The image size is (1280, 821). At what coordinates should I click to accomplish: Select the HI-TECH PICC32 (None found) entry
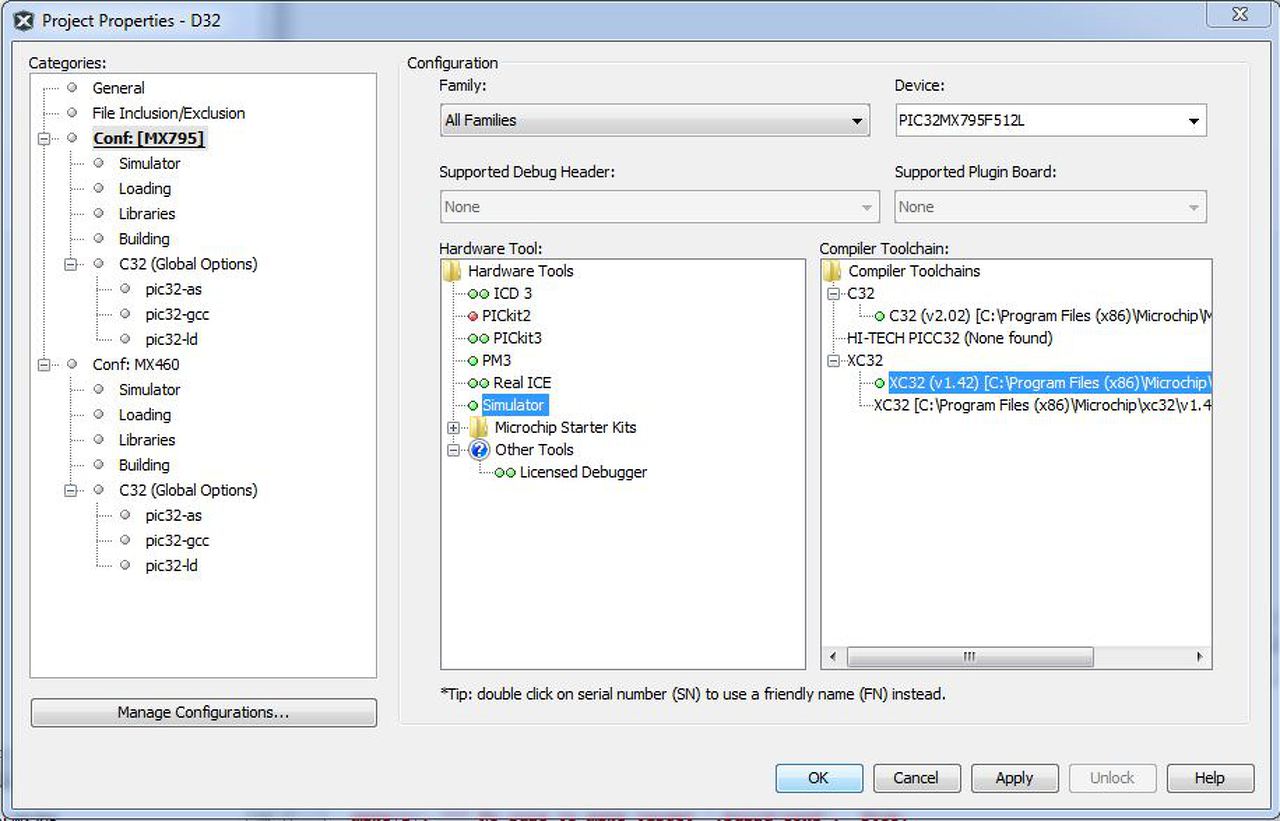click(949, 338)
